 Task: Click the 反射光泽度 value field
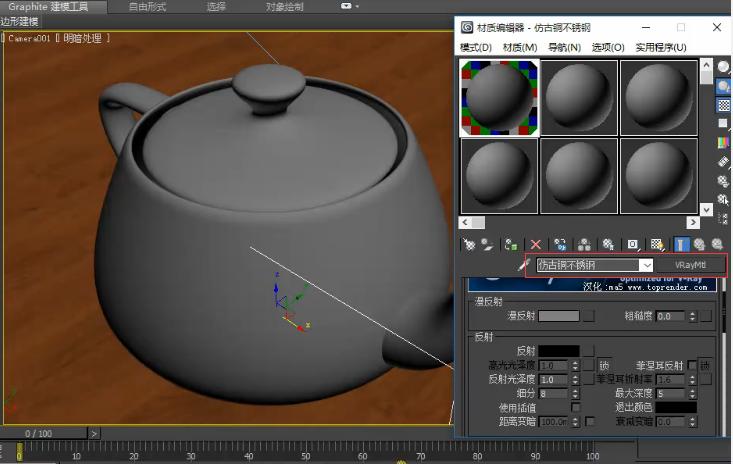pyautogui.click(x=554, y=379)
